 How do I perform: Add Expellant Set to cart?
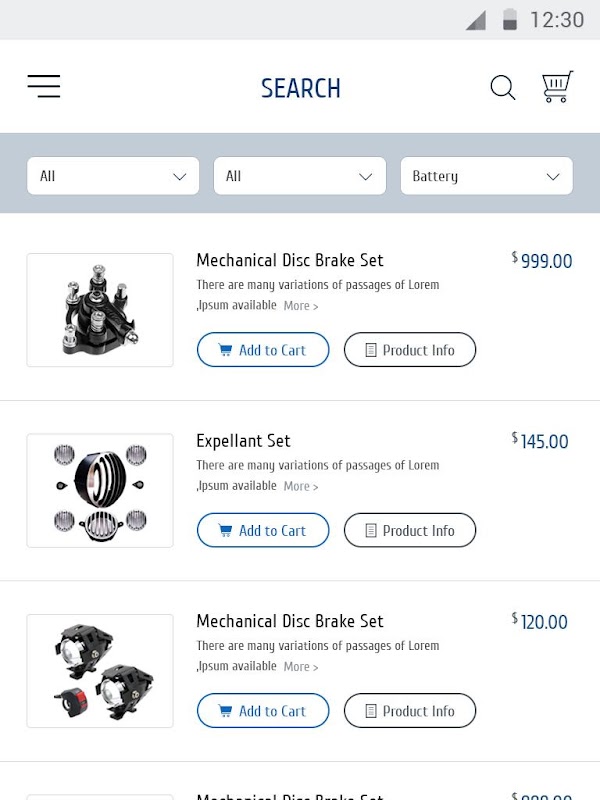click(263, 530)
